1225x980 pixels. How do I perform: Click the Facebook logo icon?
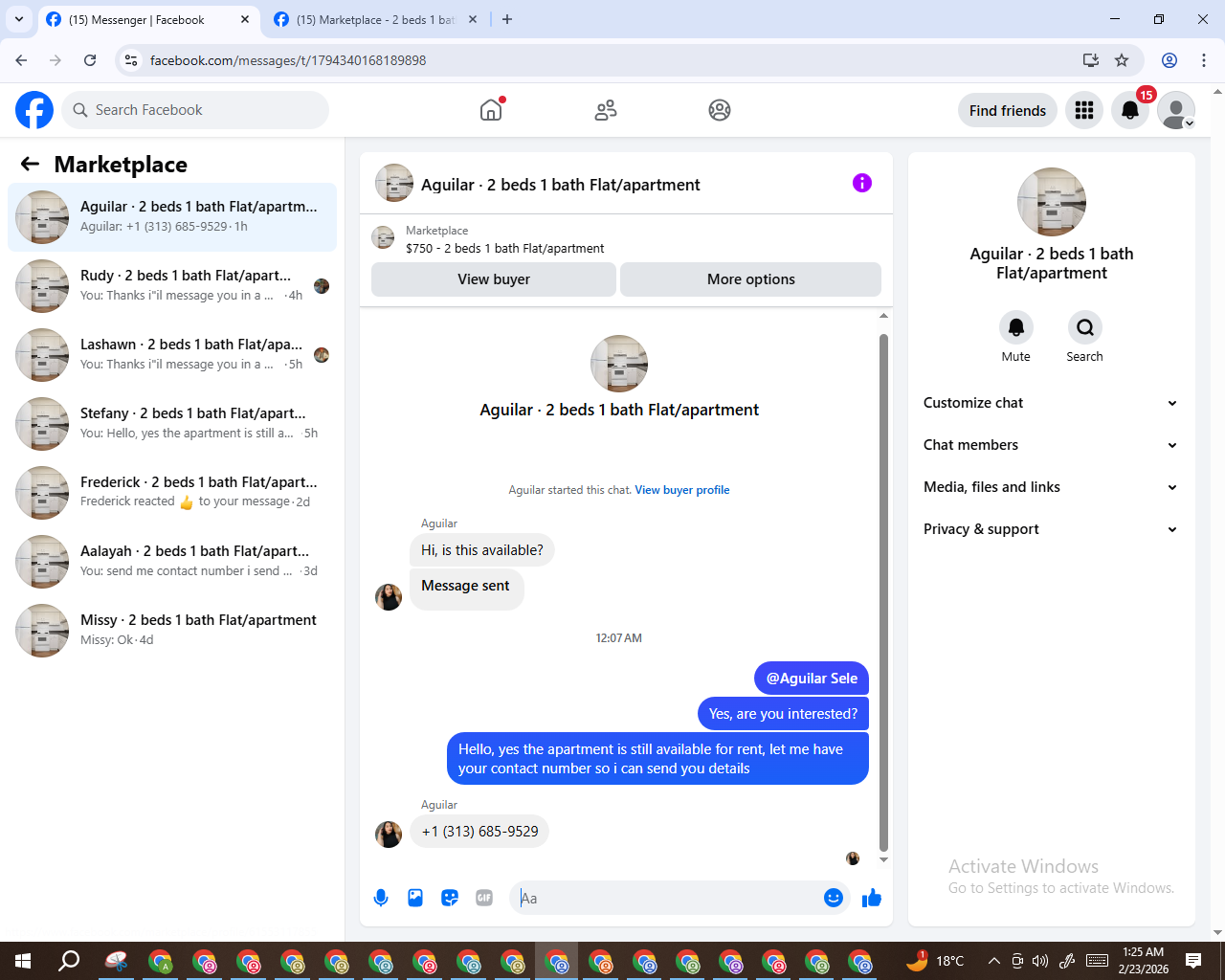[x=34, y=110]
